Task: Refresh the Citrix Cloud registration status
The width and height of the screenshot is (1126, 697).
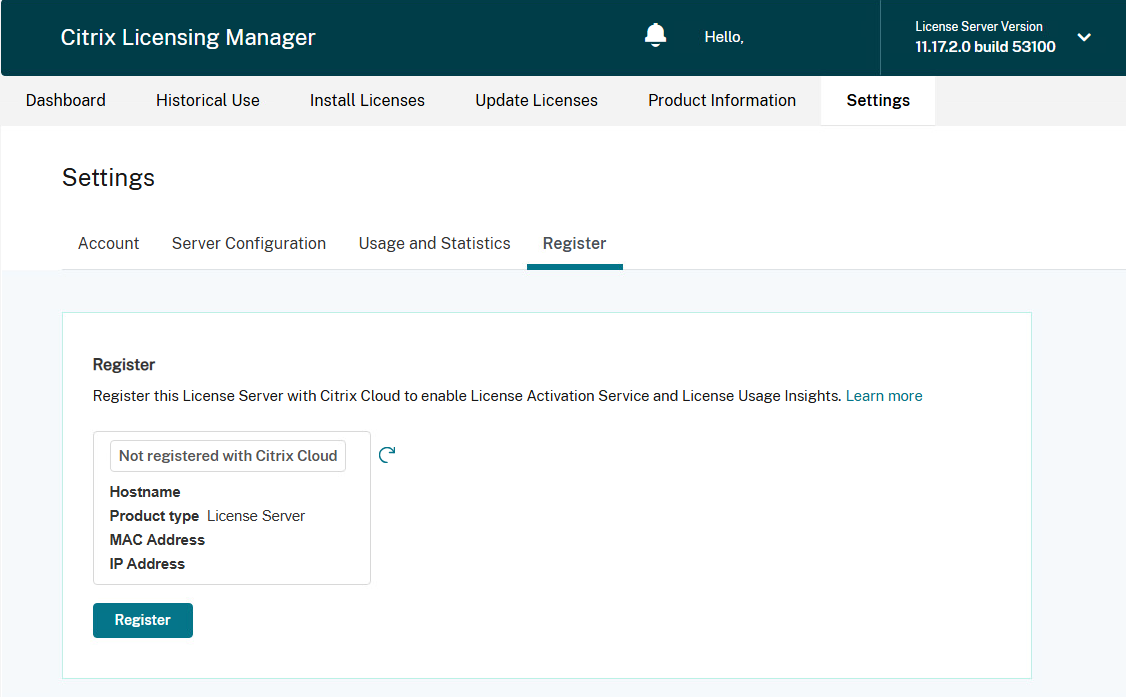Action: [387, 455]
